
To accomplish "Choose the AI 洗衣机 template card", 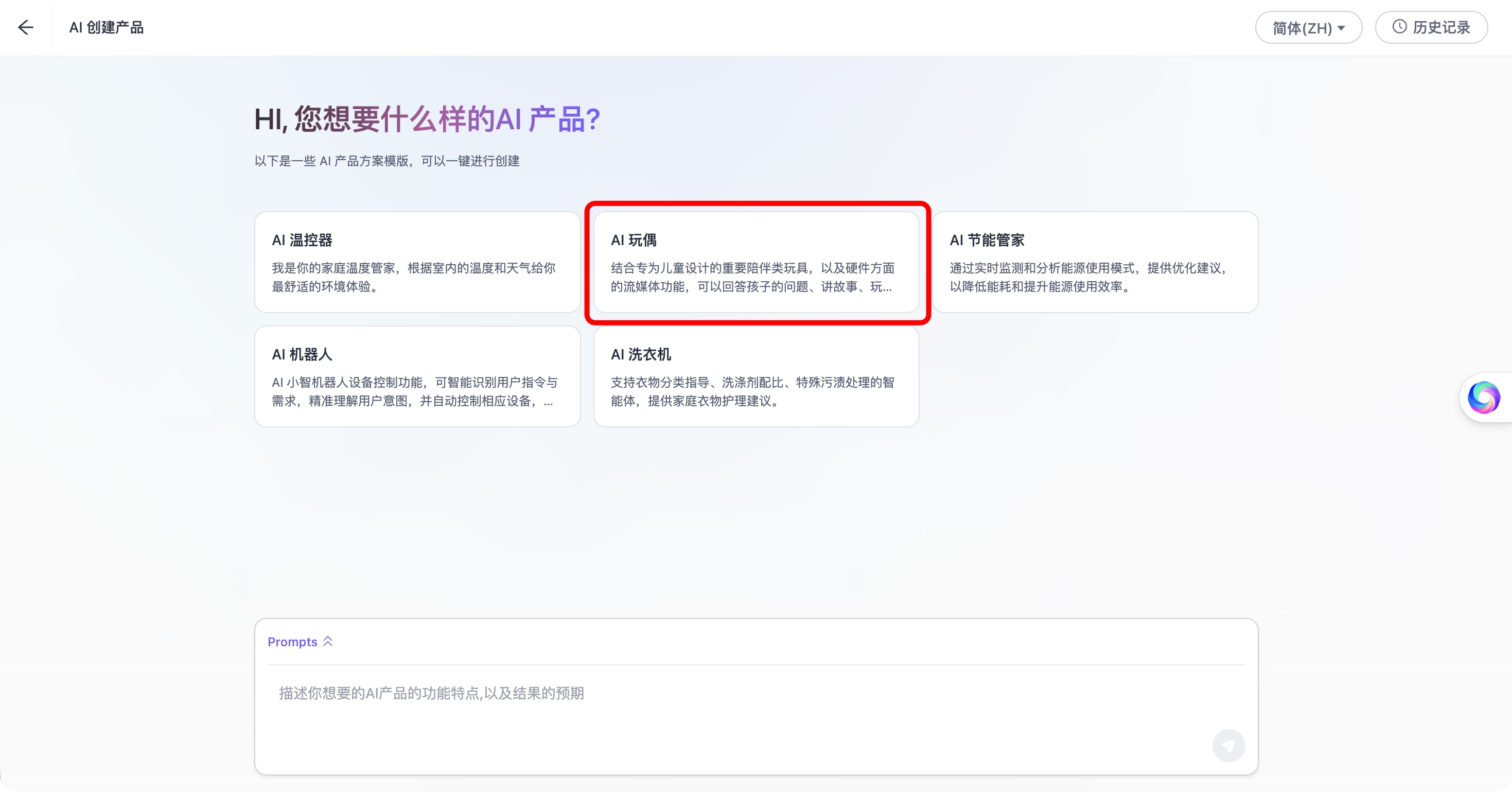I will [756, 376].
